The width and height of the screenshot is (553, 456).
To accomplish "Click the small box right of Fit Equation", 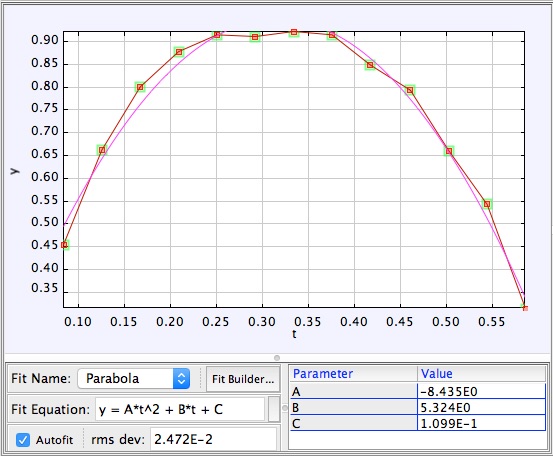I will point(274,409).
